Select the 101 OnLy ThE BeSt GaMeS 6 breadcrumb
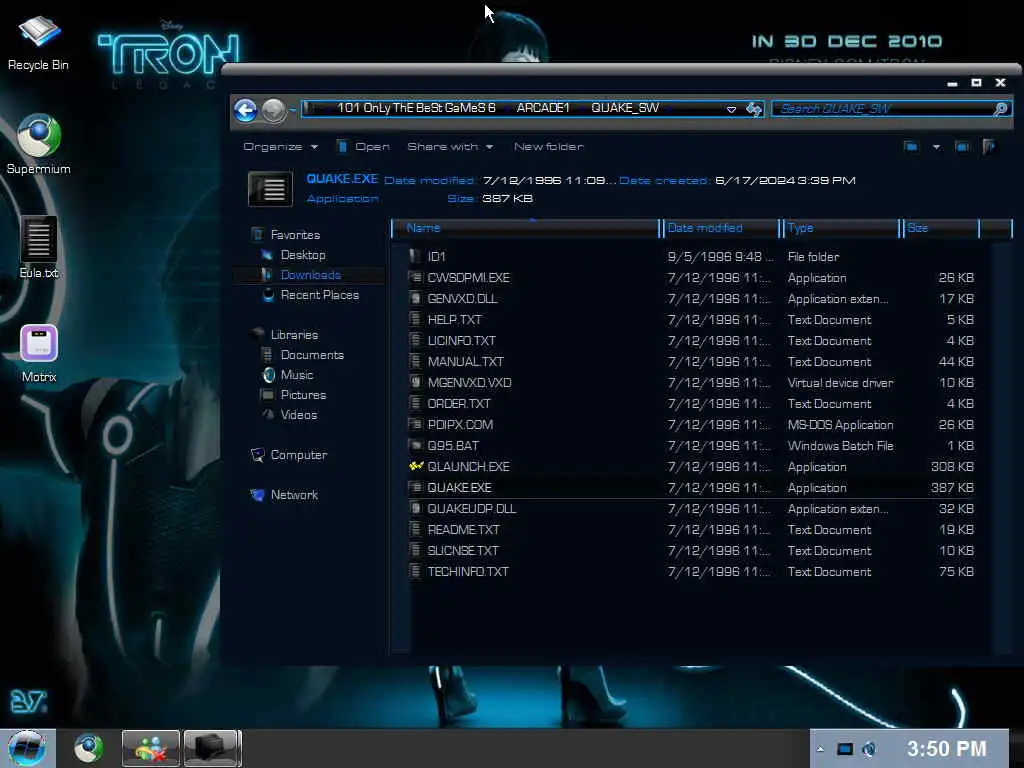The width and height of the screenshot is (1024, 768). pos(416,108)
